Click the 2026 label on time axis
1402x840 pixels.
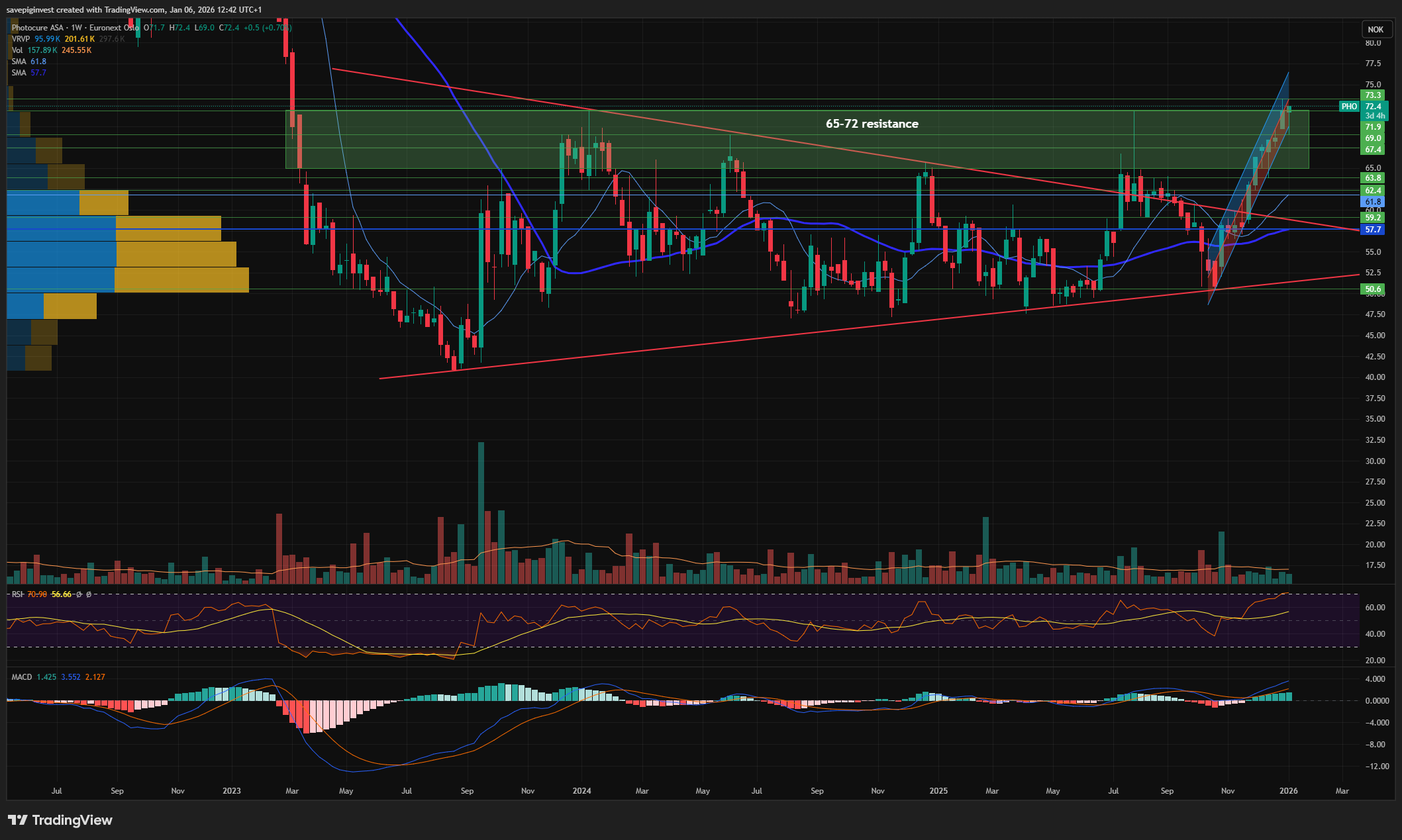click(1288, 791)
